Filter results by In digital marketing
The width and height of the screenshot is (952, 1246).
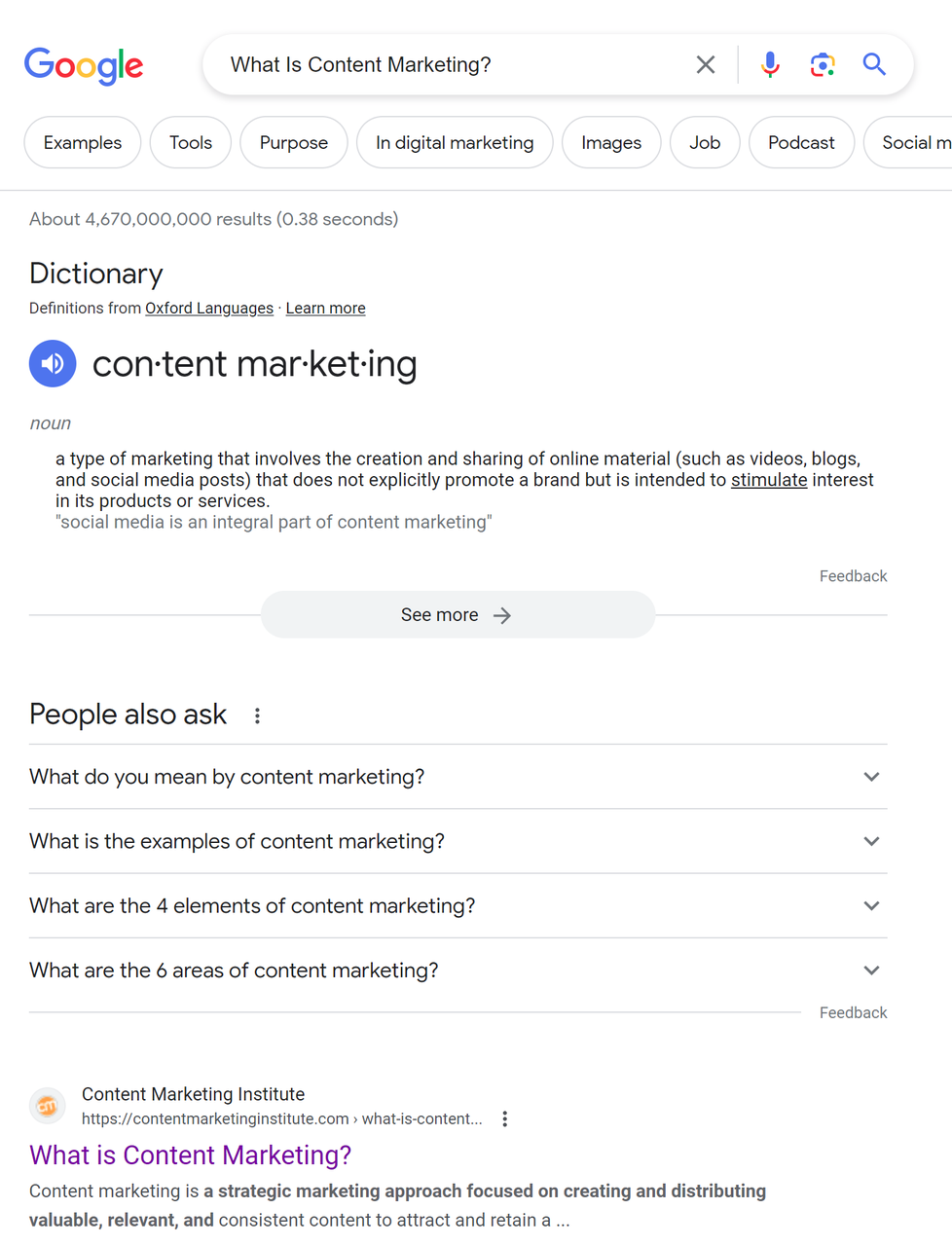[455, 142]
